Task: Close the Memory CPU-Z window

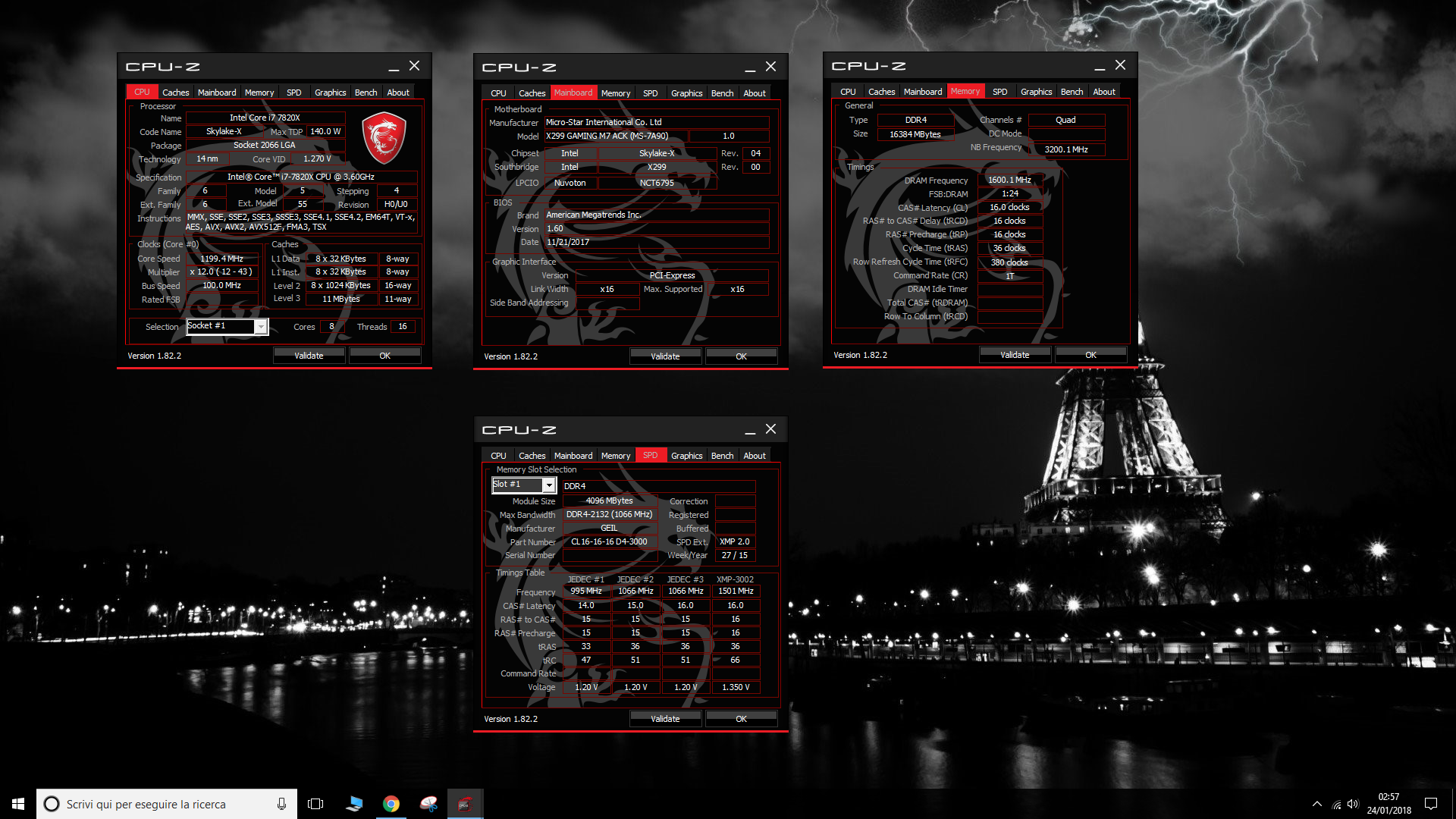Action: 1120,65
